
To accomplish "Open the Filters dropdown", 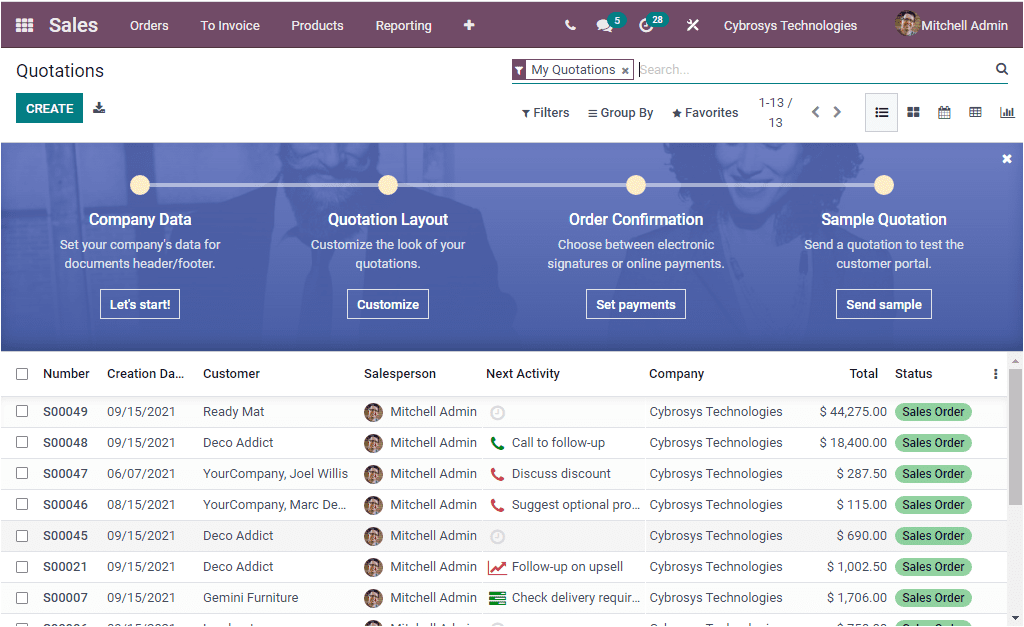I will pyautogui.click(x=545, y=112).
